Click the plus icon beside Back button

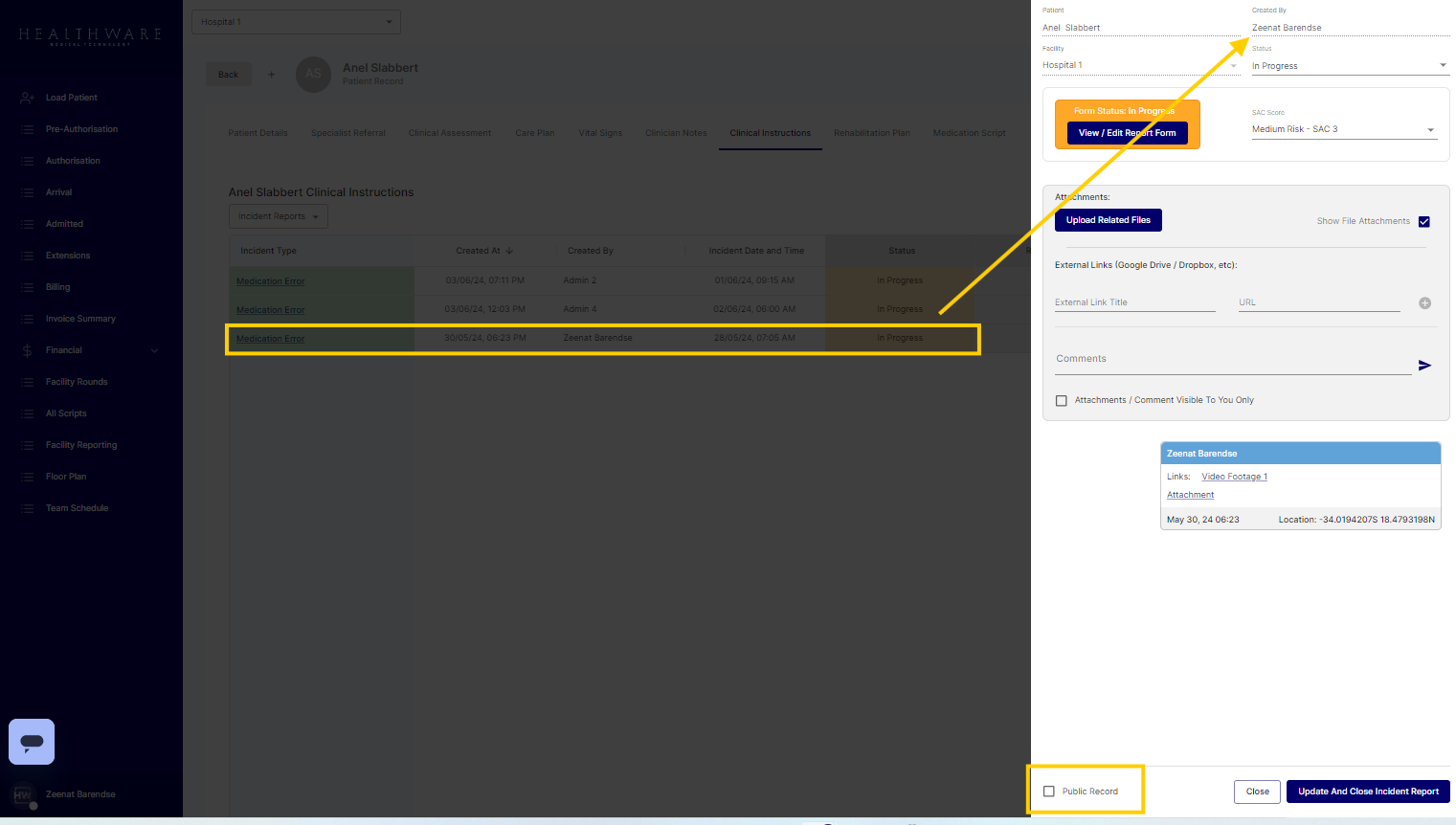tap(271, 75)
